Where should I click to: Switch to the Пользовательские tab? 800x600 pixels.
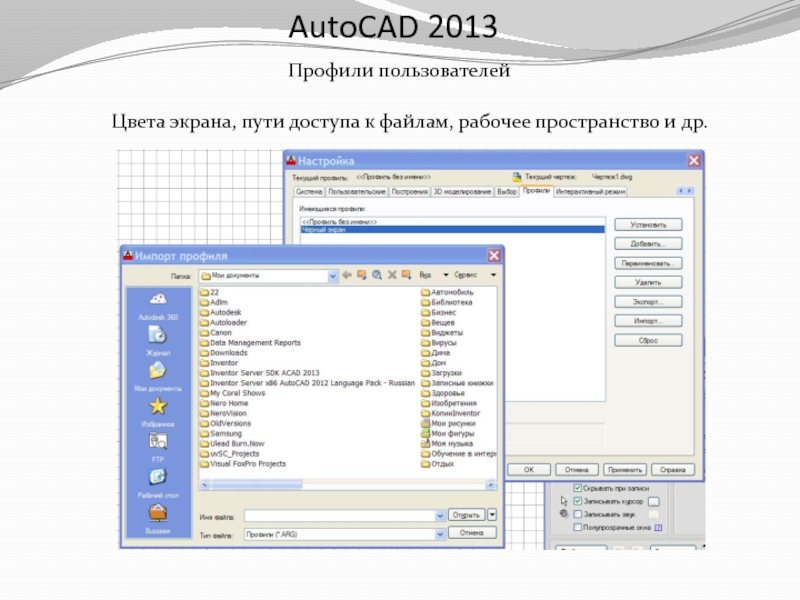pos(357,192)
